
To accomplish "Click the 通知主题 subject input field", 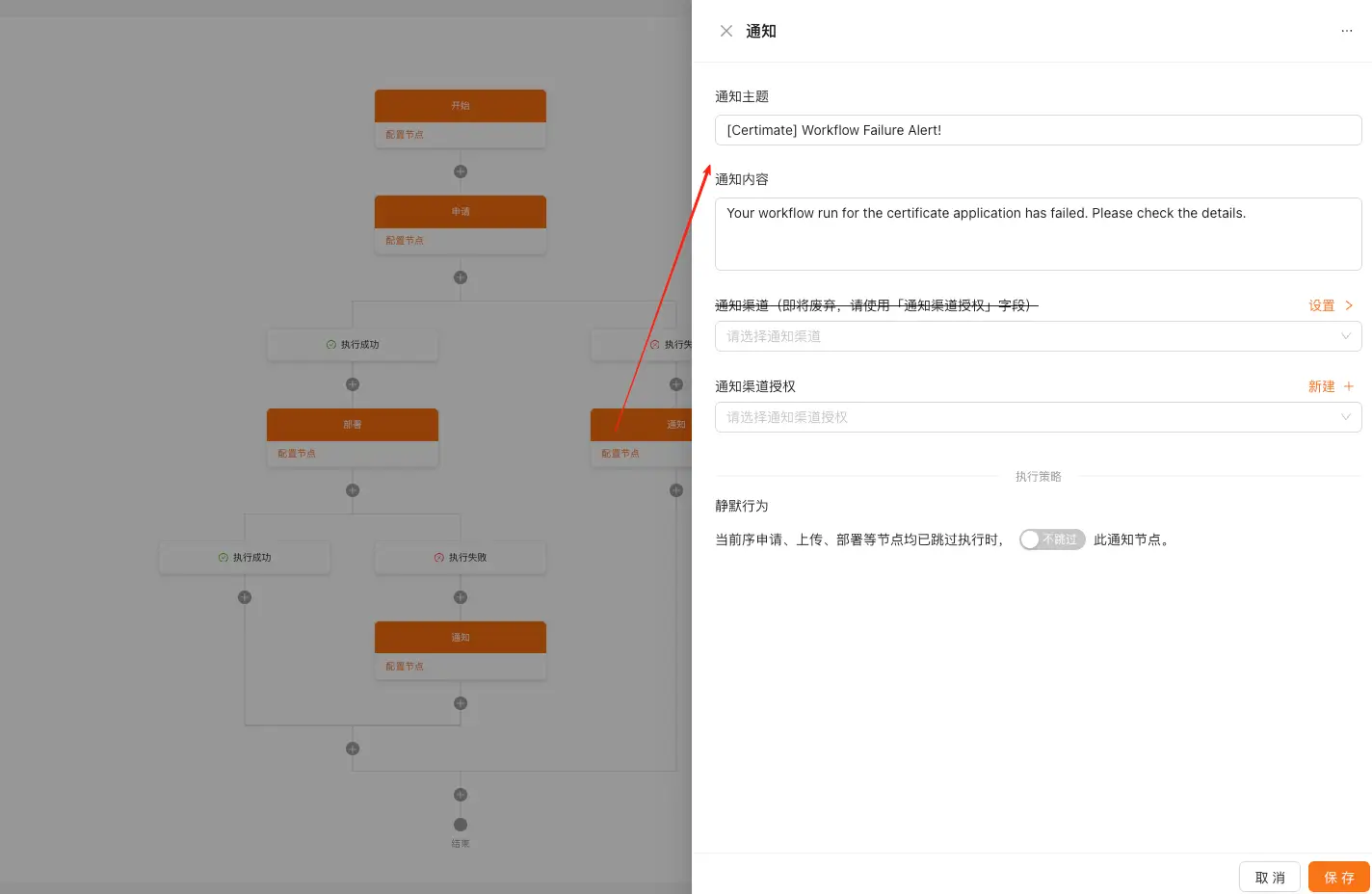I will pyautogui.click(x=1038, y=130).
